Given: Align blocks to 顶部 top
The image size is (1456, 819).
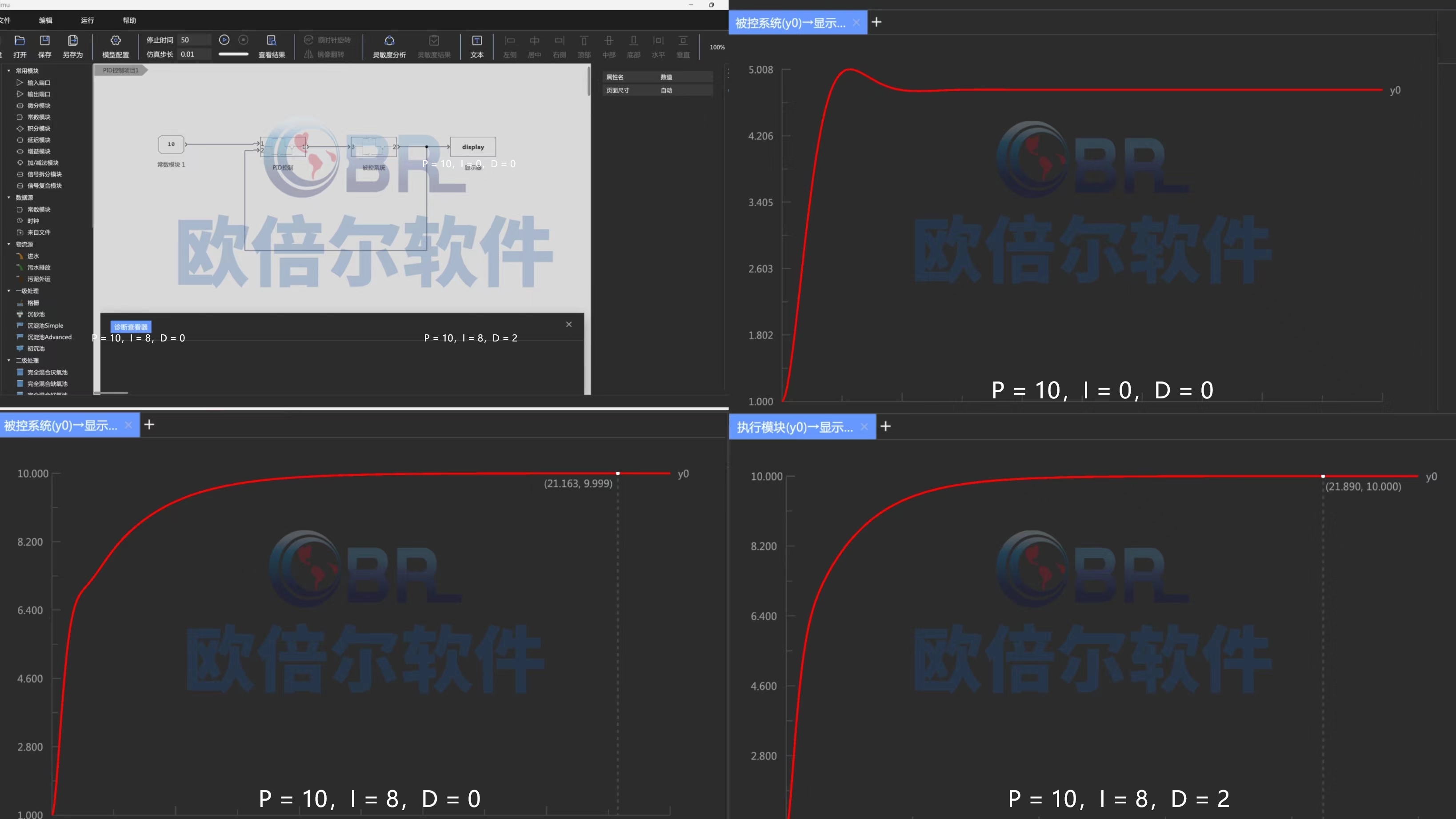Looking at the screenshot, I should 584,46.
